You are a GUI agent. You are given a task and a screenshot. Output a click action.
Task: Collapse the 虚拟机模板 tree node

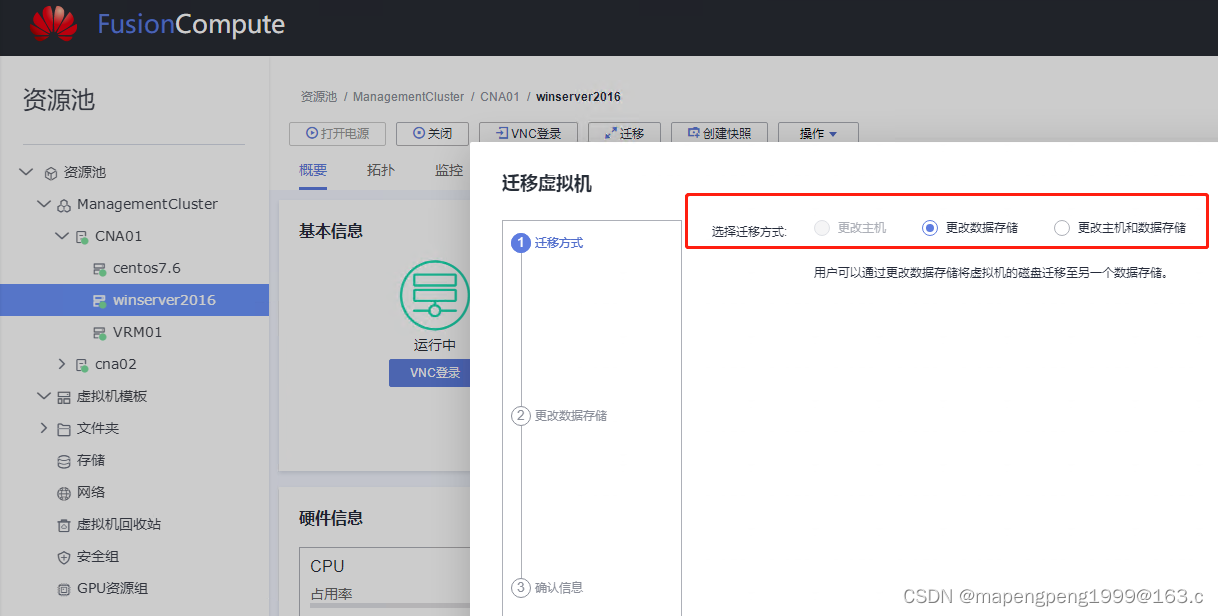(x=43, y=396)
